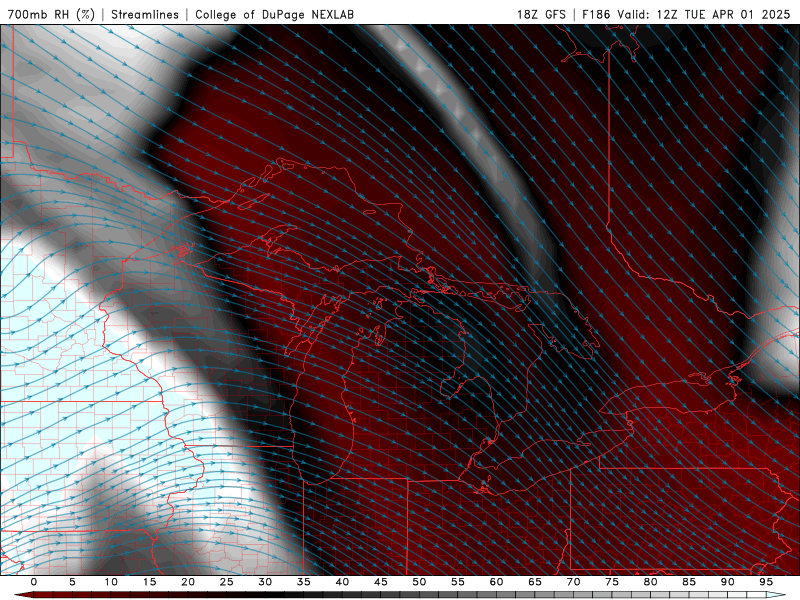Viewport: 800px width, 600px height.
Task: Click the '35' colorbar scale label
Action: pos(304,582)
